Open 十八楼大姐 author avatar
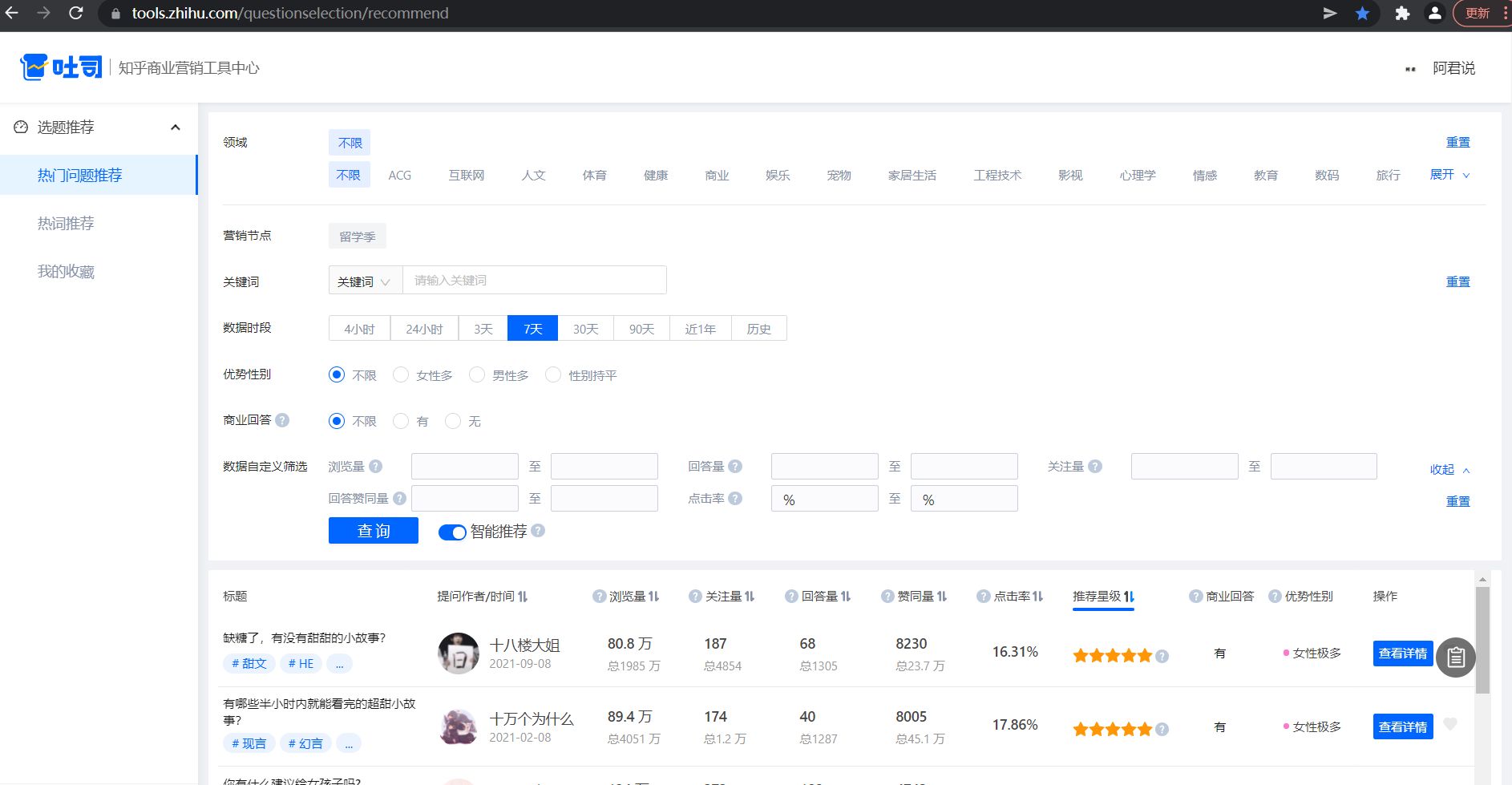Viewport: 1512px width, 785px height. pos(459,653)
